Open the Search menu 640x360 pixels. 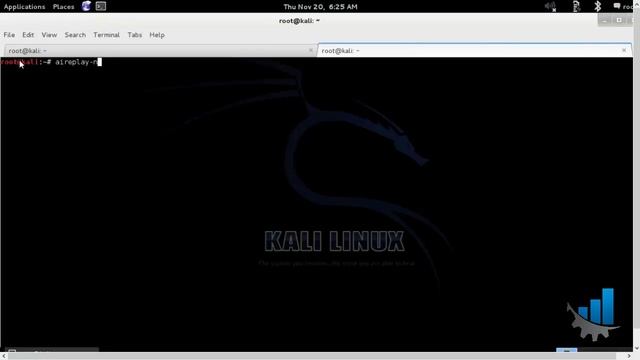(x=75, y=35)
